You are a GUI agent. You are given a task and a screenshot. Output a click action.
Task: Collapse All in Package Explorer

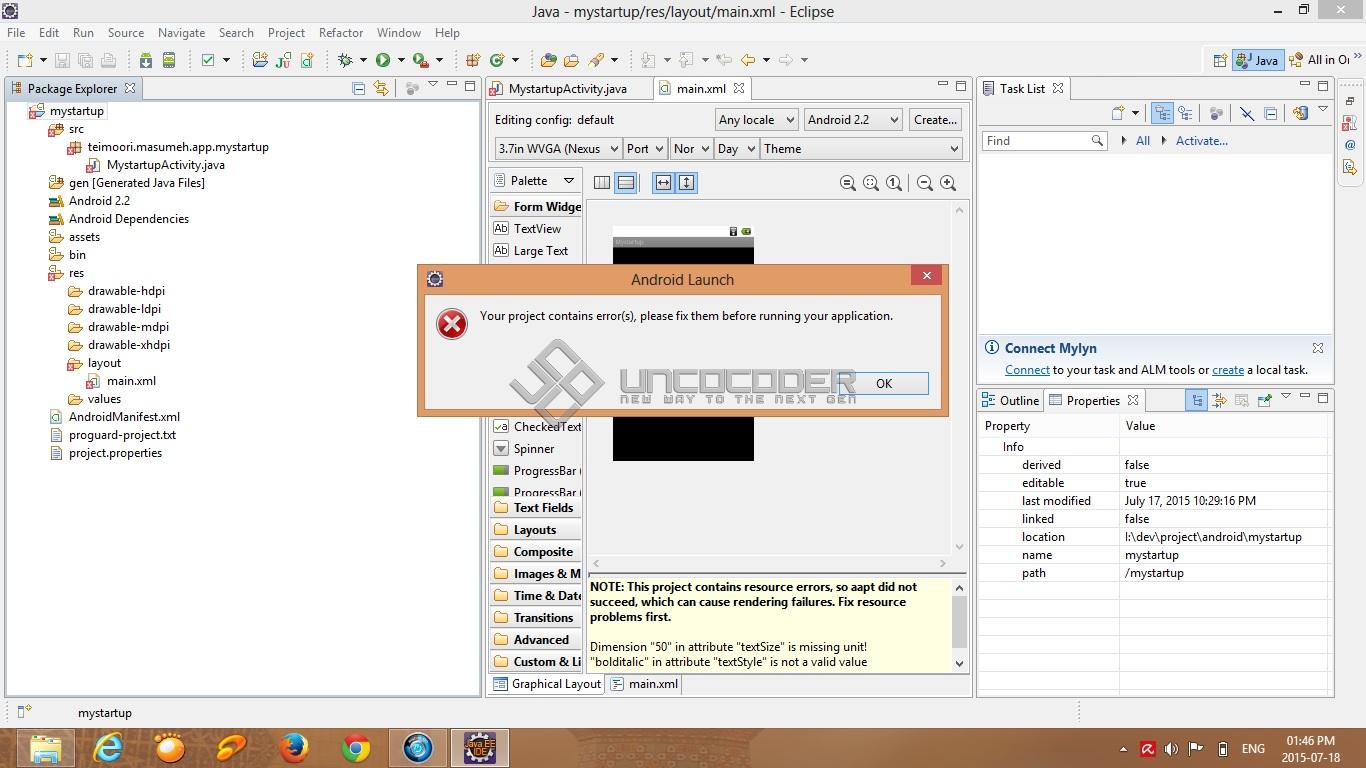359,88
